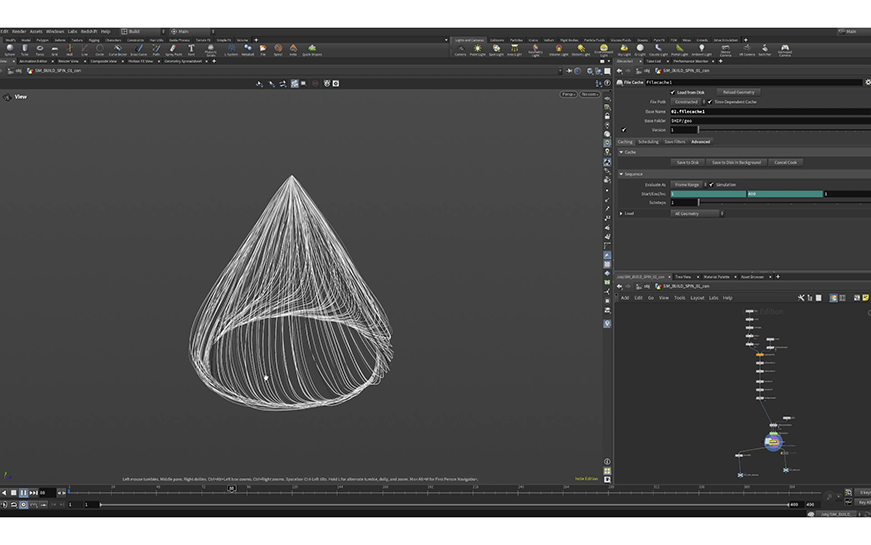Select the Sphere shelf tool

[x=9, y=49]
